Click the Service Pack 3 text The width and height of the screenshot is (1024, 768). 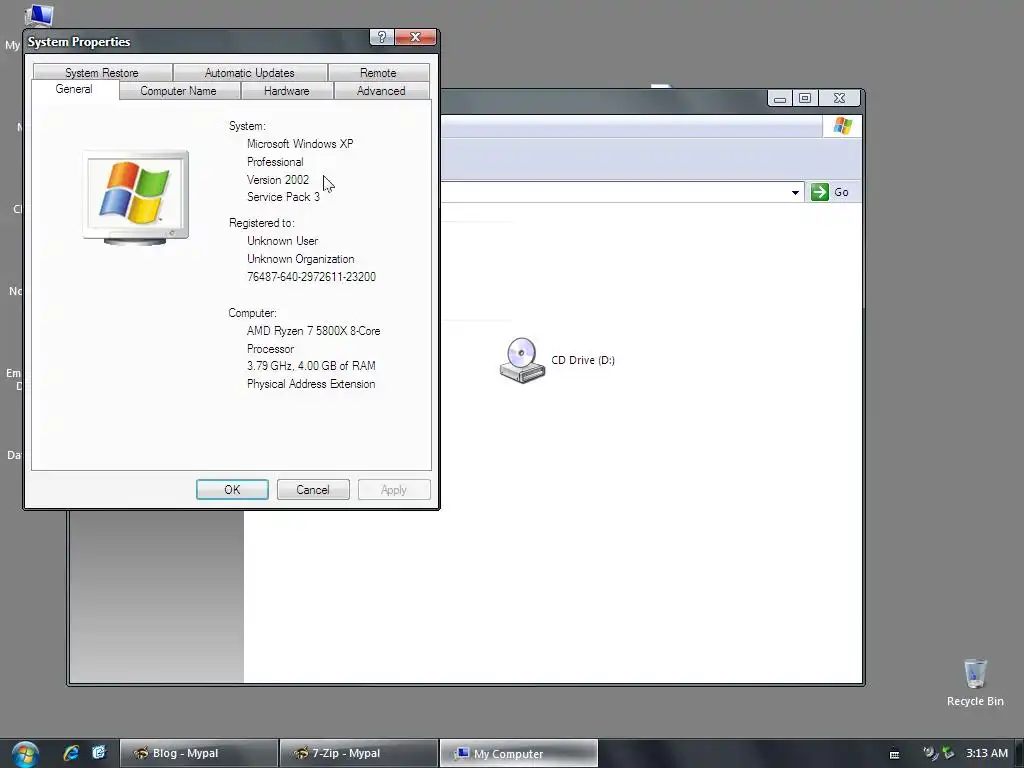(x=283, y=197)
